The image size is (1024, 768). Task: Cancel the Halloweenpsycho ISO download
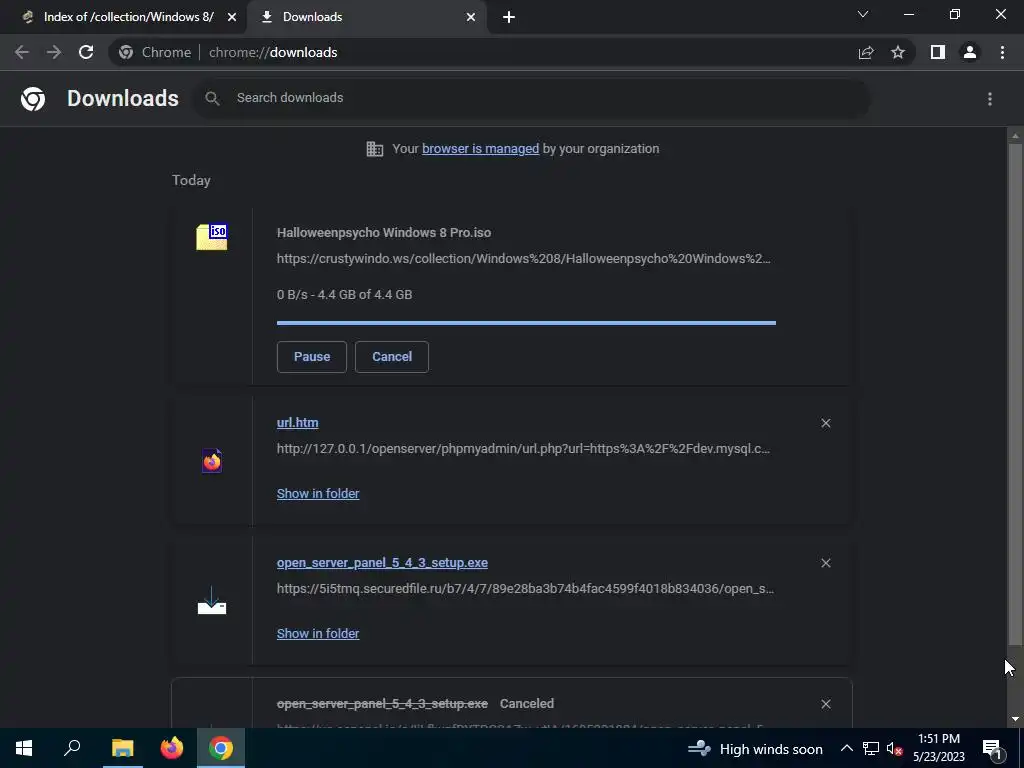(x=392, y=357)
